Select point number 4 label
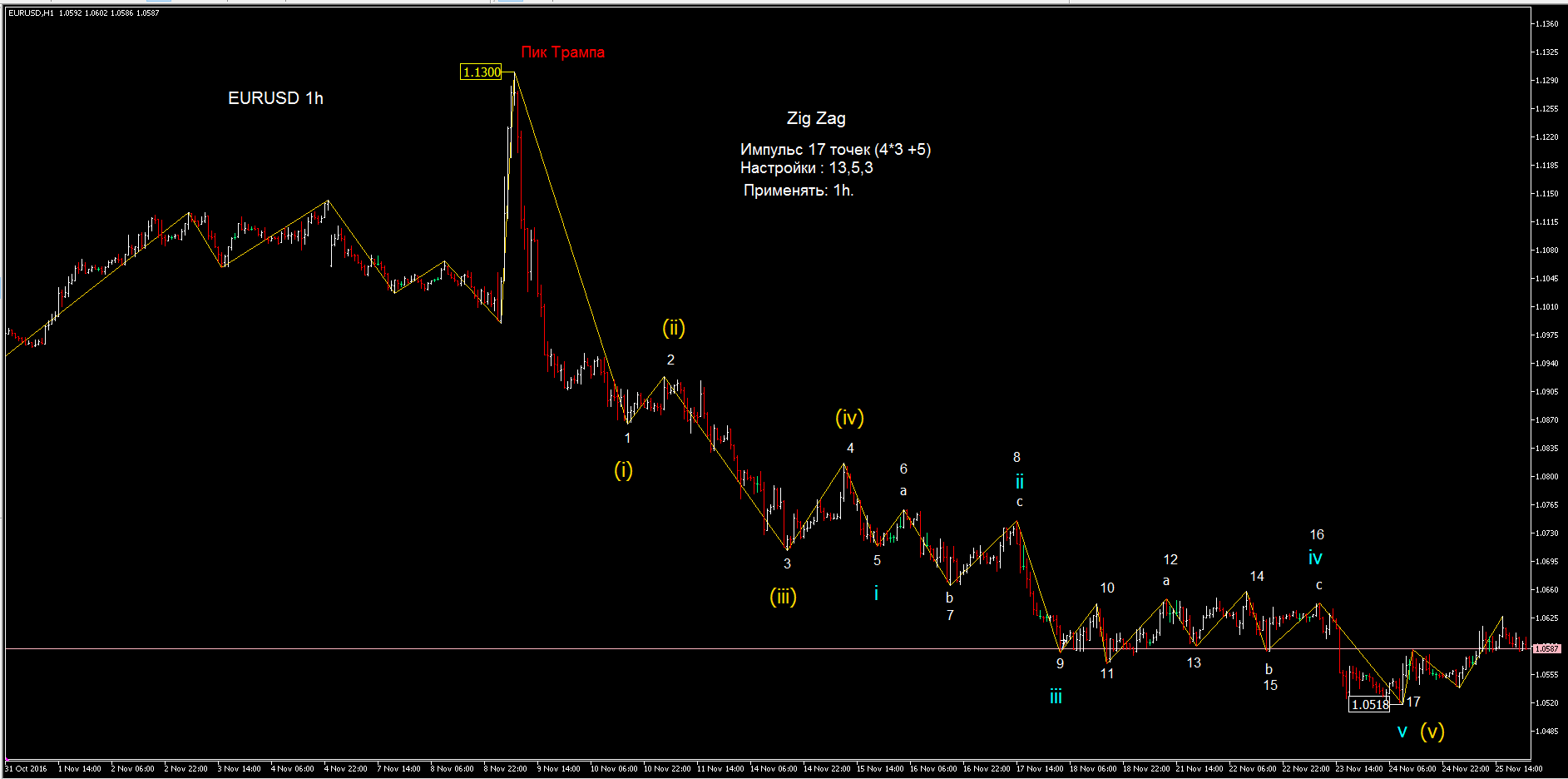 click(x=850, y=448)
